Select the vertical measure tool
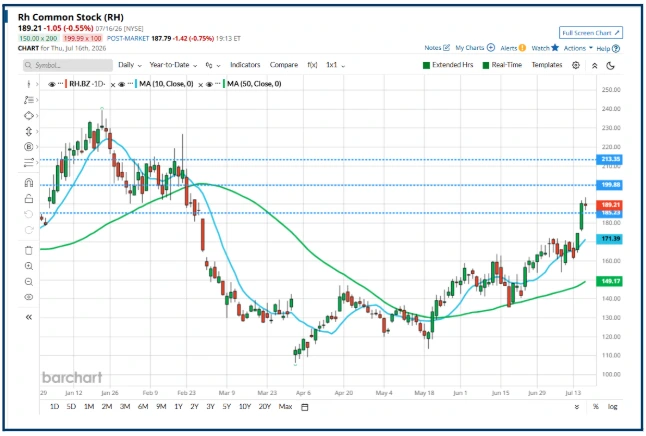 click(28, 131)
